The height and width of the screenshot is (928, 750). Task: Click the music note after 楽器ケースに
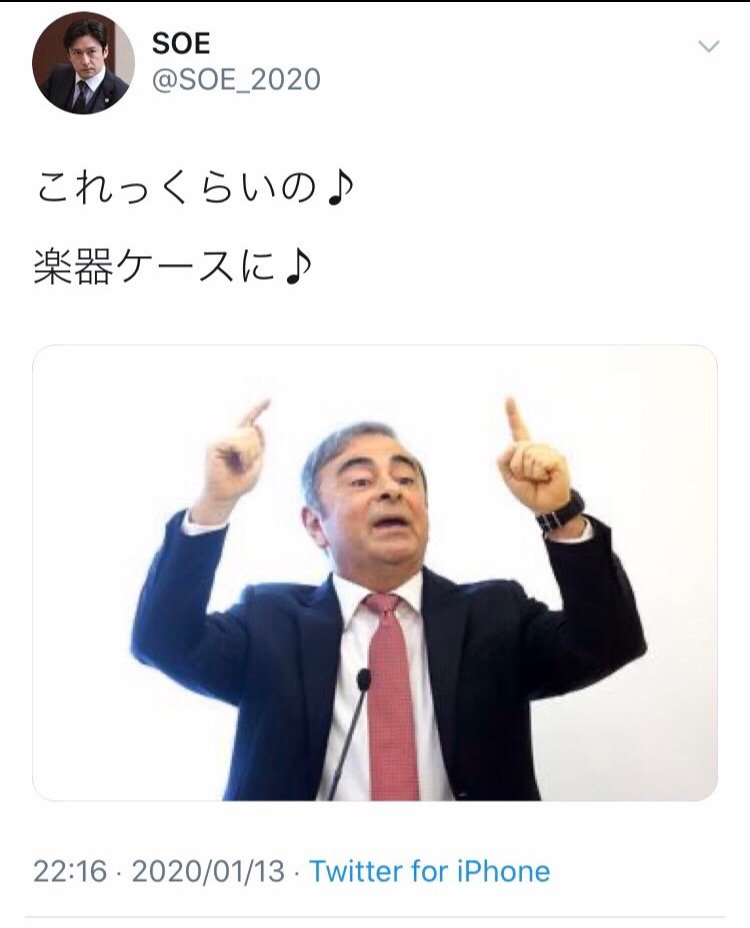tap(298, 268)
